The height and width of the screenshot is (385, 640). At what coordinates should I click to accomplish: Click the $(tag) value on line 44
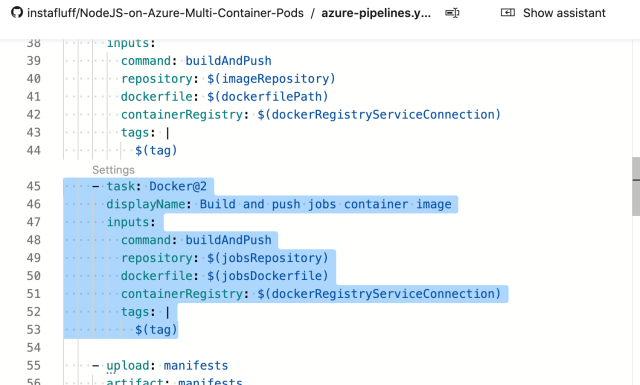coord(156,150)
